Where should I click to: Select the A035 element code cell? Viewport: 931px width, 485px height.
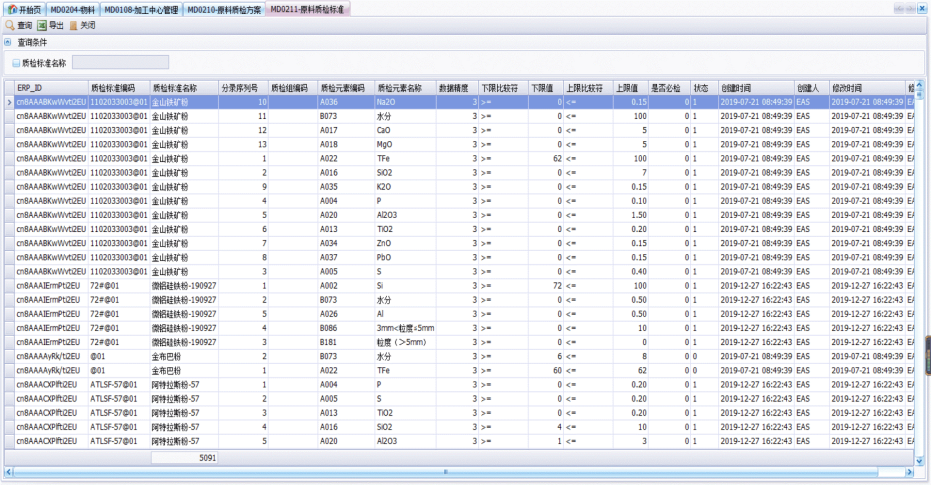(347, 186)
